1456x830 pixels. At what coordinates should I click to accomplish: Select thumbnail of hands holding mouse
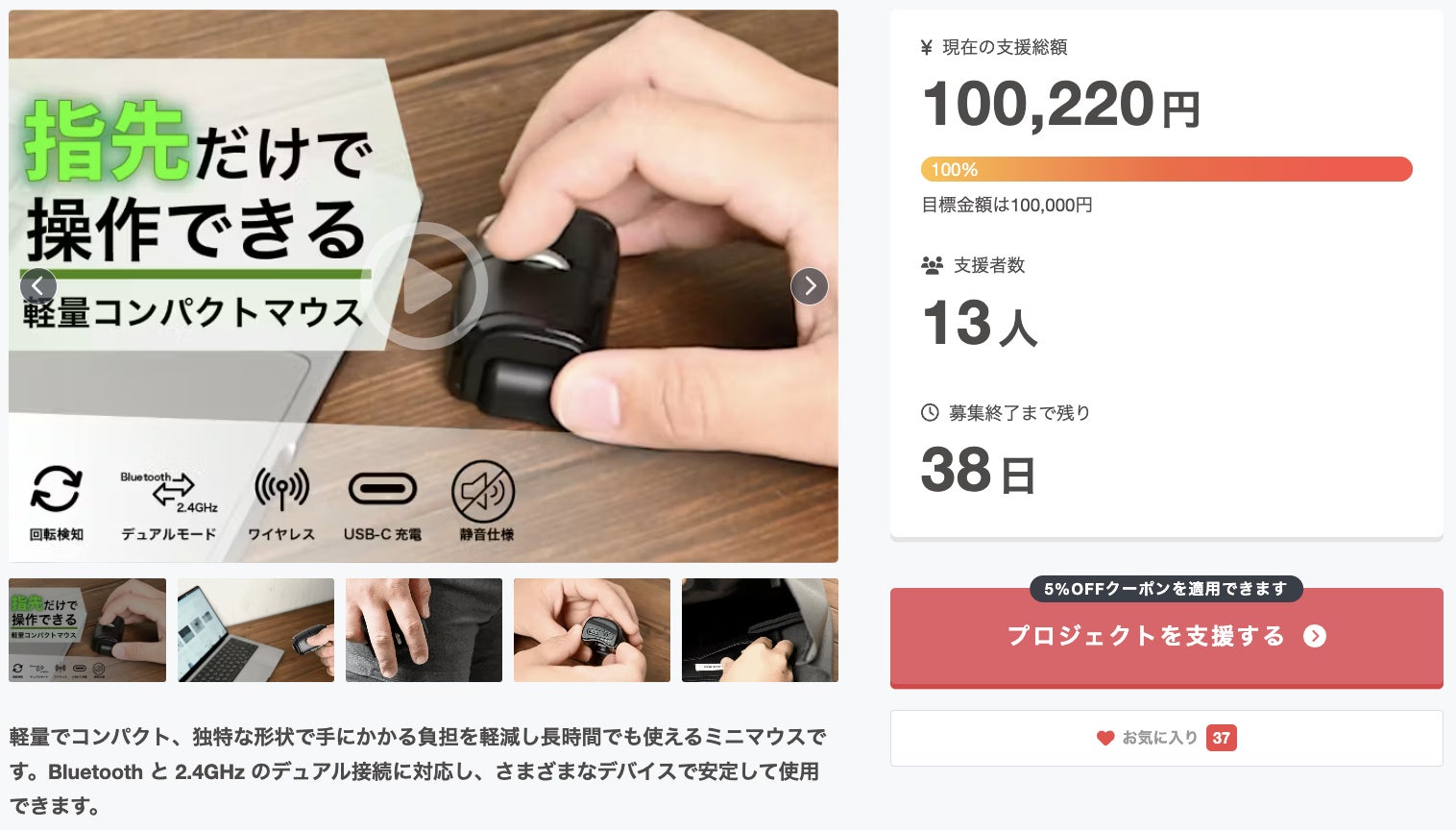click(592, 630)
